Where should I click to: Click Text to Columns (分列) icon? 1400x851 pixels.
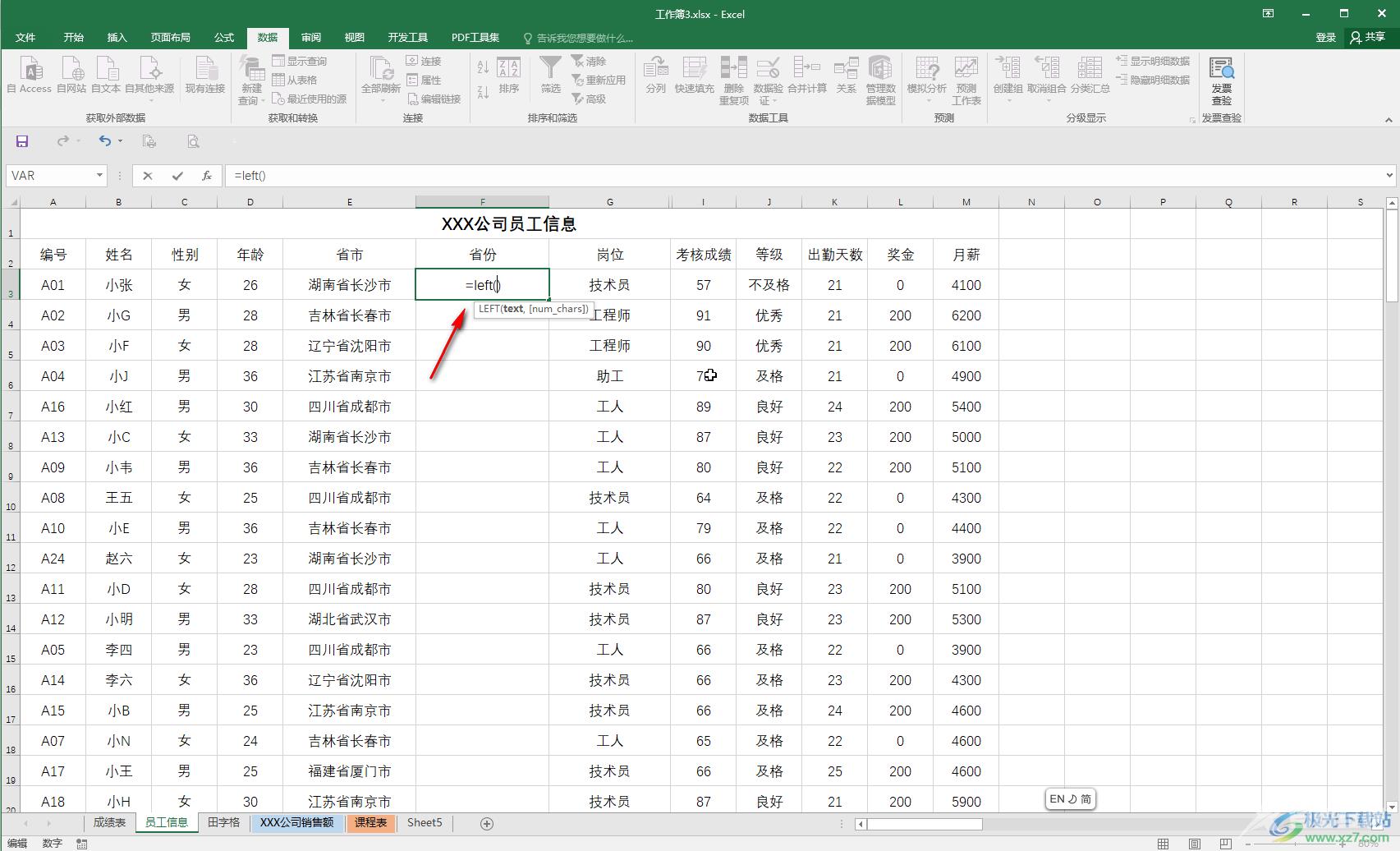pos(655,76)
